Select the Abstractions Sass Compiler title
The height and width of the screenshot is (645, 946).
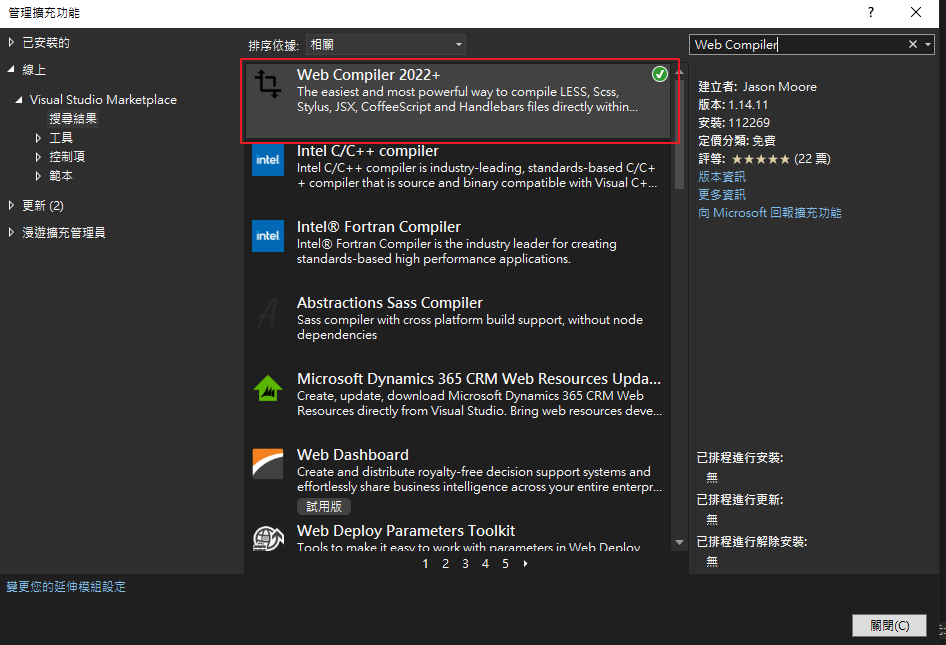(x=390, y=303)
